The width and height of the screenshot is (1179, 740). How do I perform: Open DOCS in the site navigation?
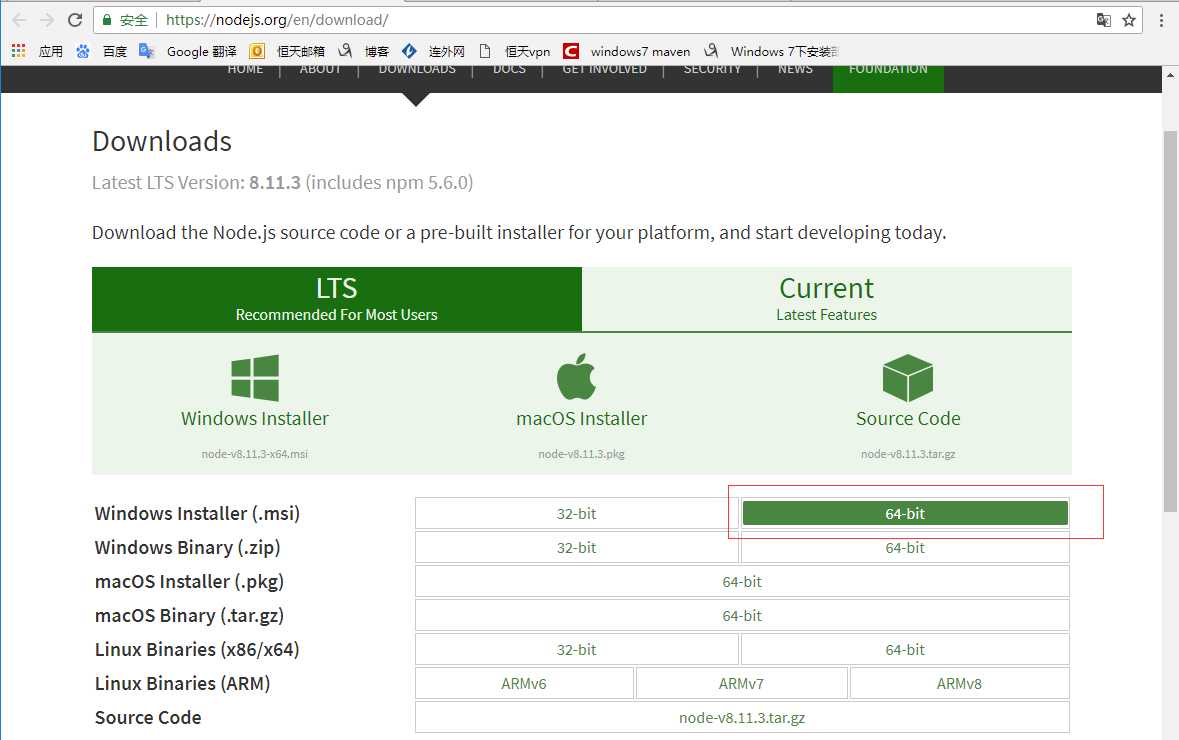(509, 68)
